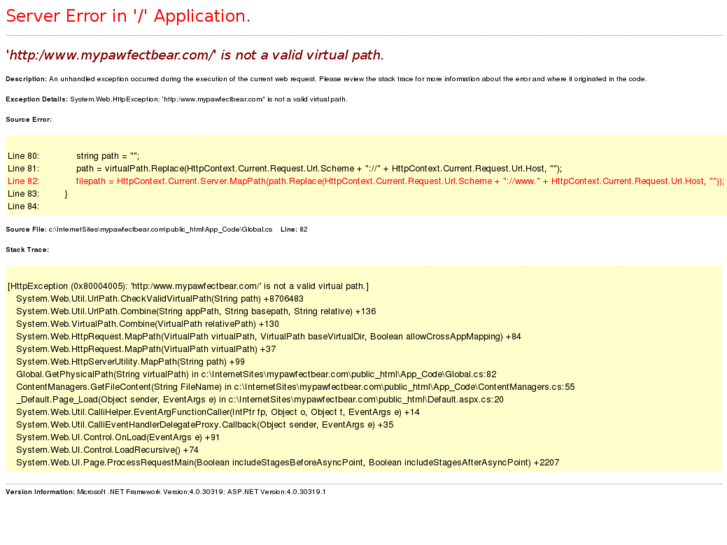Viewport: 727px width, 545px height.
Task: Click the 'Server Error in '/' Application.' heading
Action: tap(128, 16)
